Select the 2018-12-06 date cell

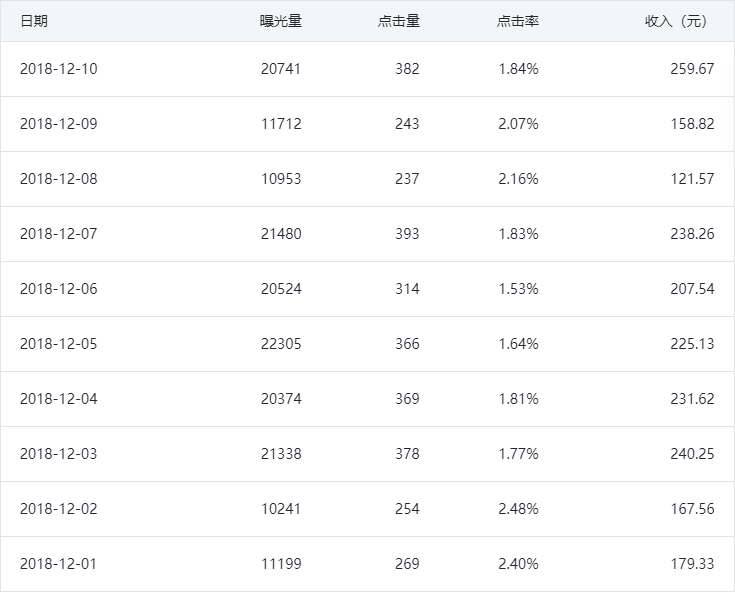coord(58,289)
